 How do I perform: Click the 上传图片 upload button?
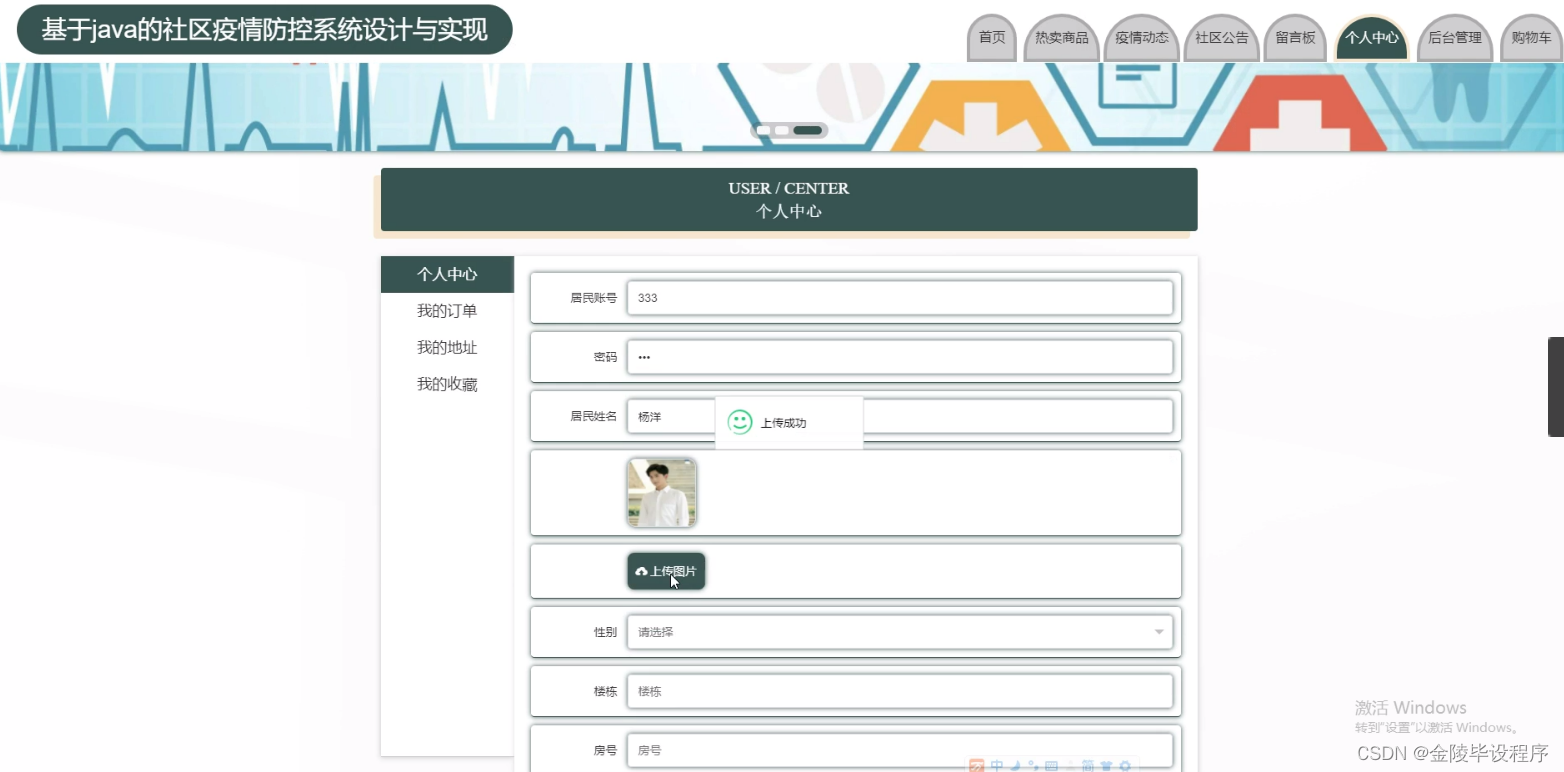[666, 571]
